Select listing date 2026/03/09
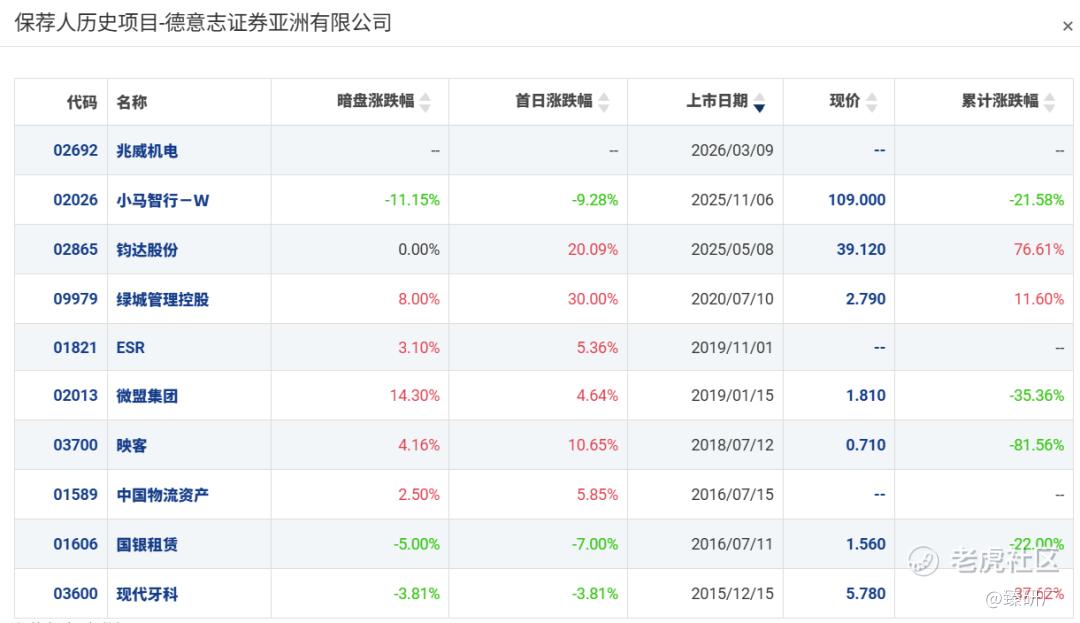 pos(732,150)
